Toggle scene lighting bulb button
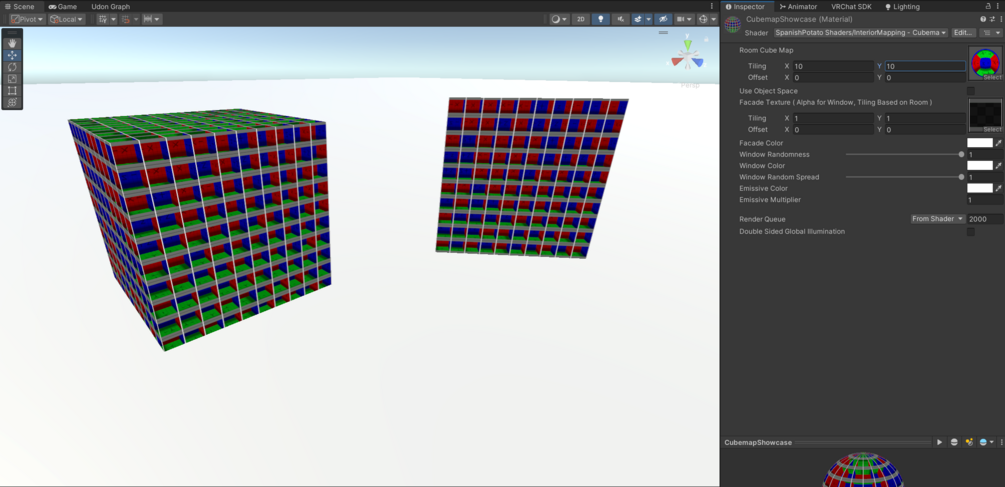 click(601, 19)
